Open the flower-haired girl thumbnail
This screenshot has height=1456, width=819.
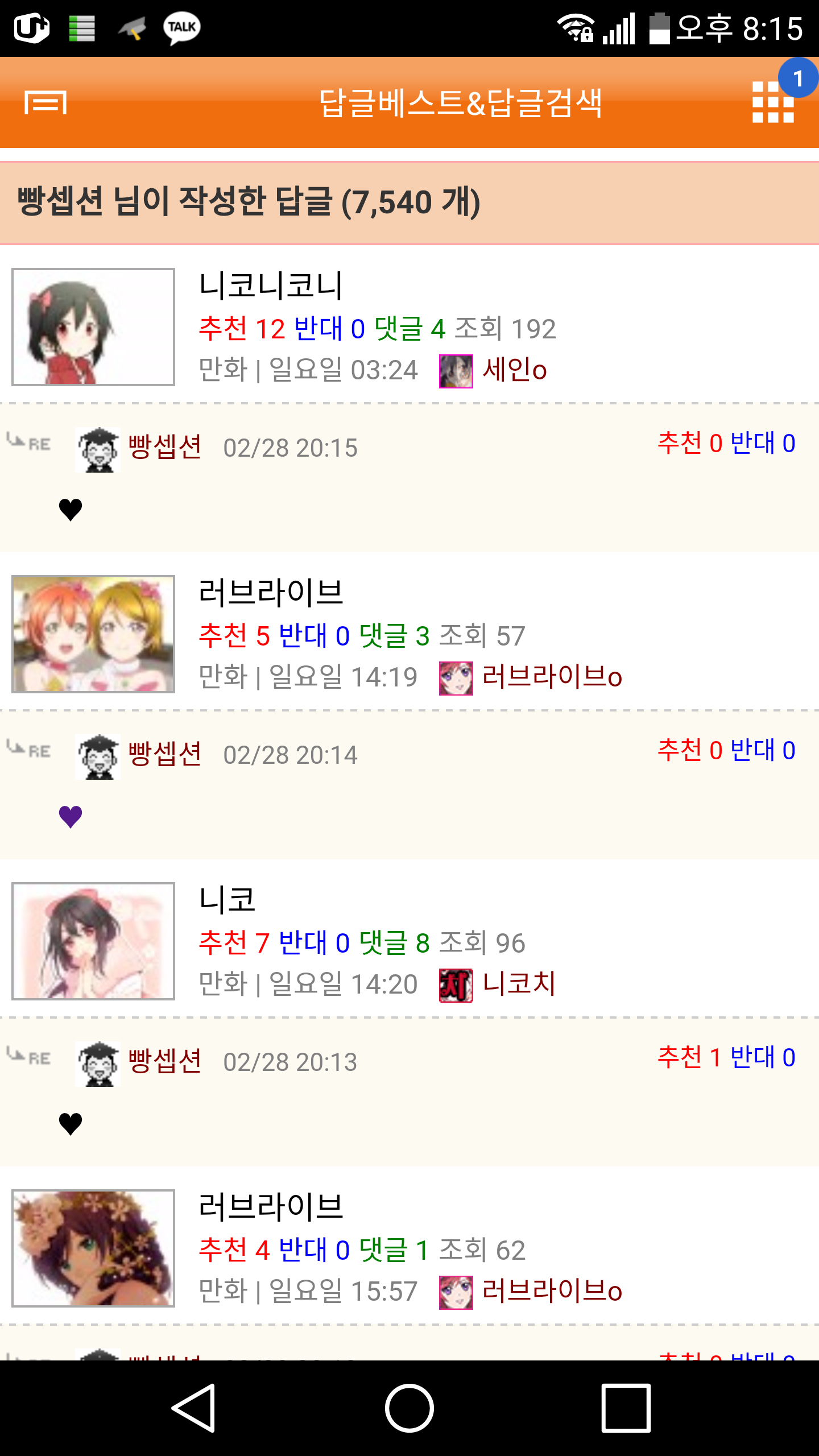click(x=93, y=1248)
